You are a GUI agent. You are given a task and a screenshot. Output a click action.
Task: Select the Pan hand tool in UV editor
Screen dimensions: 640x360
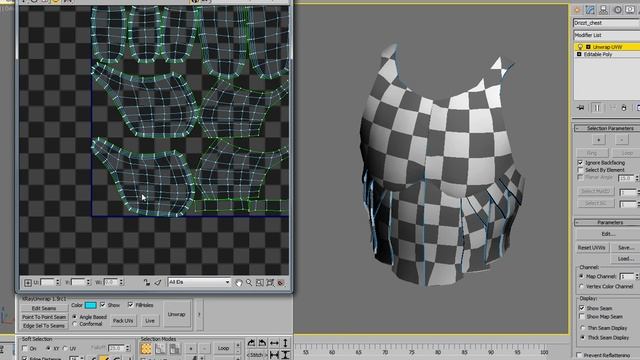239,282
